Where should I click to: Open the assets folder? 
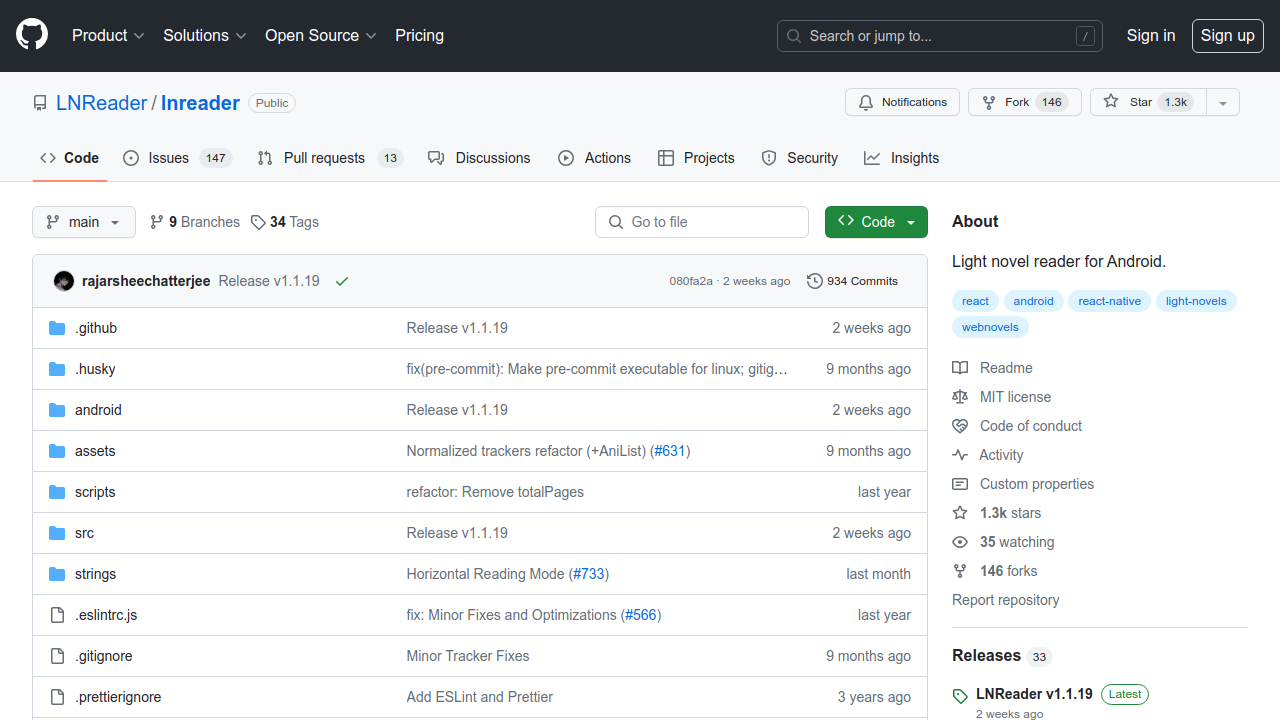[x=95, y=451]
